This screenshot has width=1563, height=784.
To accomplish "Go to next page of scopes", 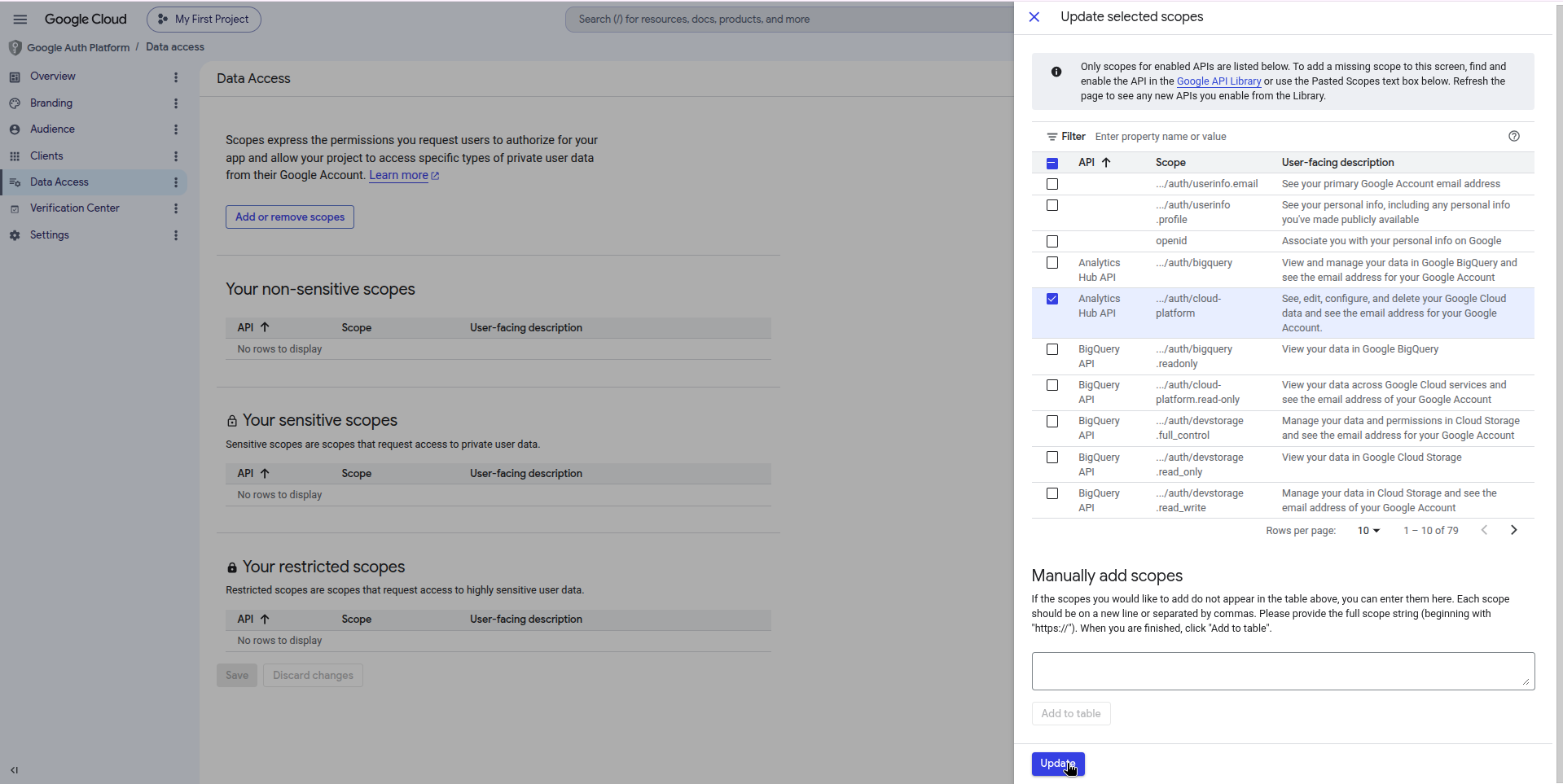I will click(1514, 530).
